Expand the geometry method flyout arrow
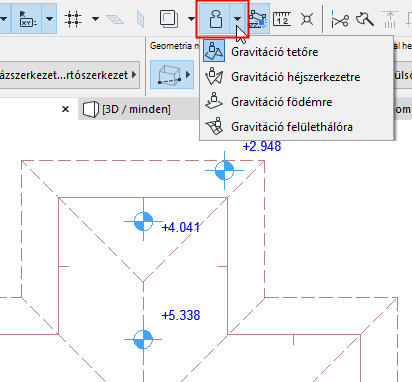The image size is (412, 382). pyautogui.click(x=188, y=74)
